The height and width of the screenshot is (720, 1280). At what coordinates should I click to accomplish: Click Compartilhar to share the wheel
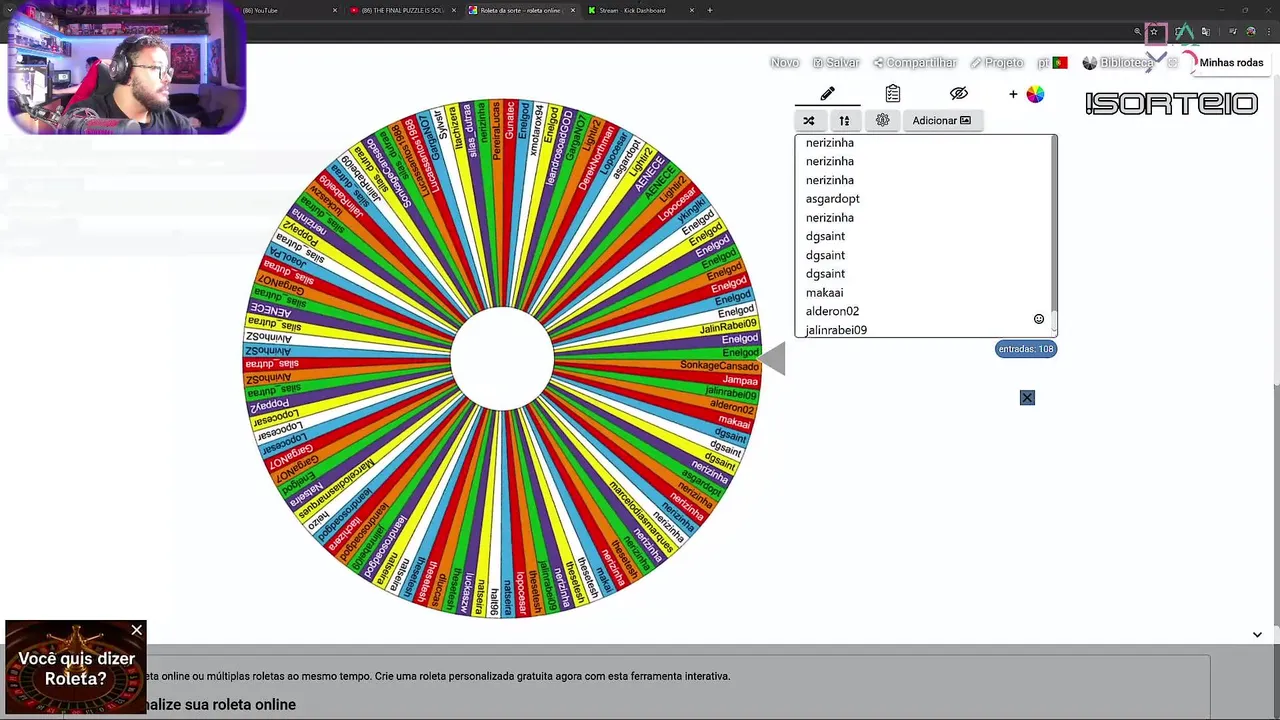(915, 62)
